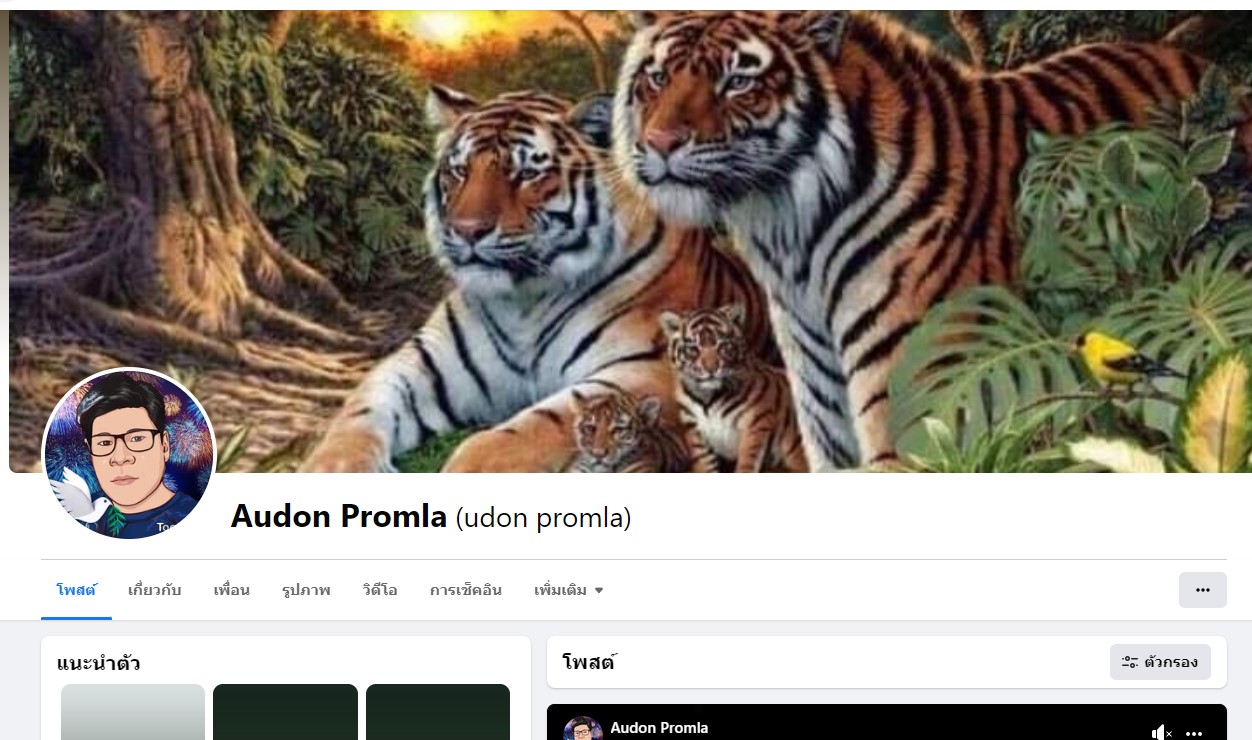Click the ตัวกรอง filter button
Image resolution: width=1252 pixels, height=740 pixels.
[x=1160, y=662]
